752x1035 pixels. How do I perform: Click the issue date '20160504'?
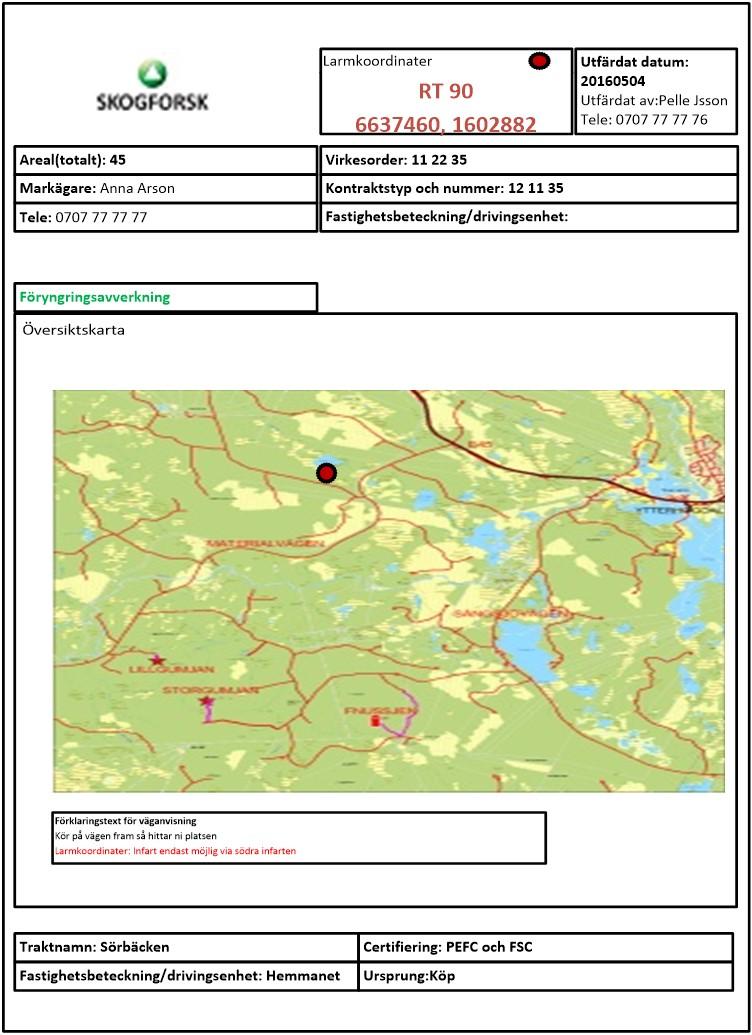click(x=613, y=81)
